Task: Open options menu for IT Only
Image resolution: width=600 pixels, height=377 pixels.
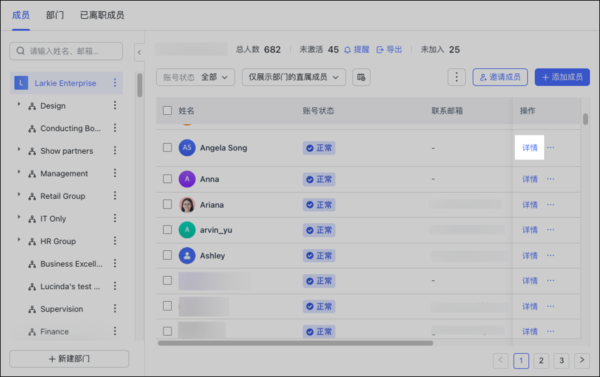Action: (x=115, y=218)
